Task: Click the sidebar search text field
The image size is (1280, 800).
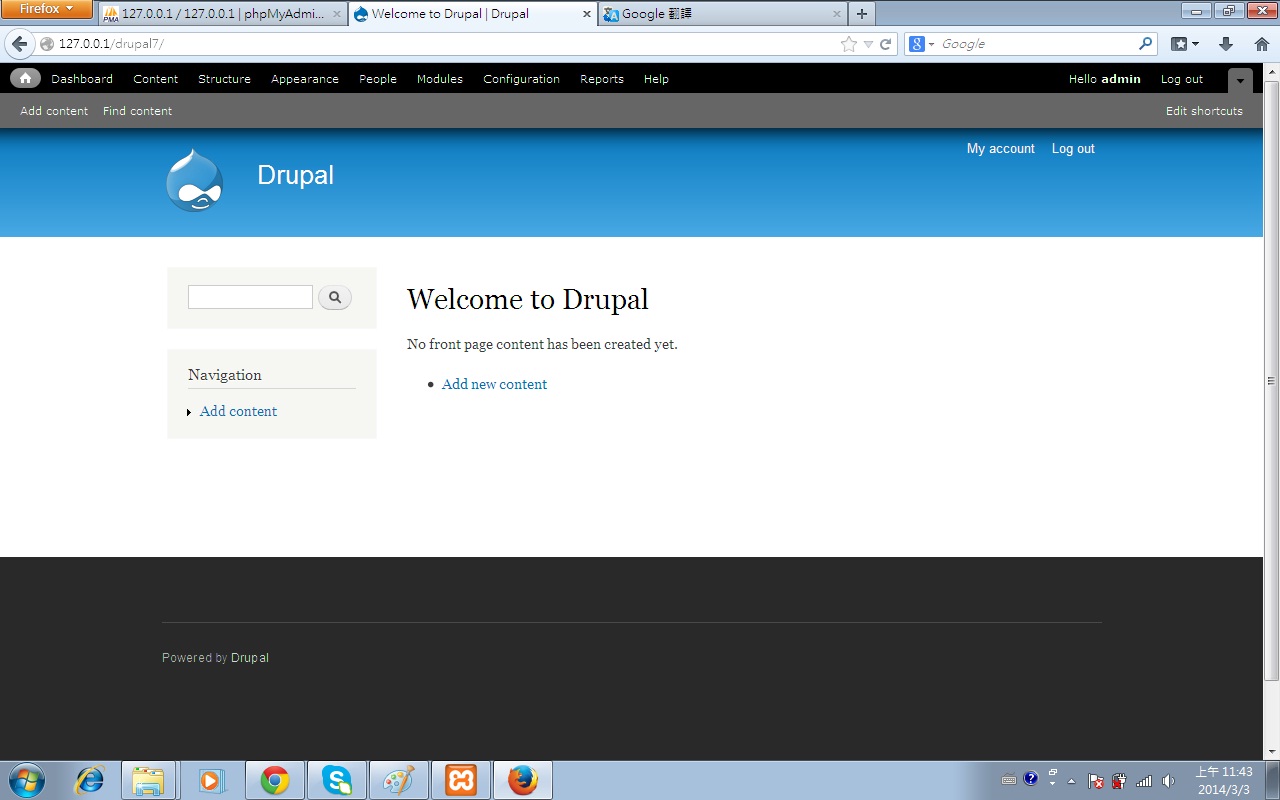Action: (x=250, y=297)
